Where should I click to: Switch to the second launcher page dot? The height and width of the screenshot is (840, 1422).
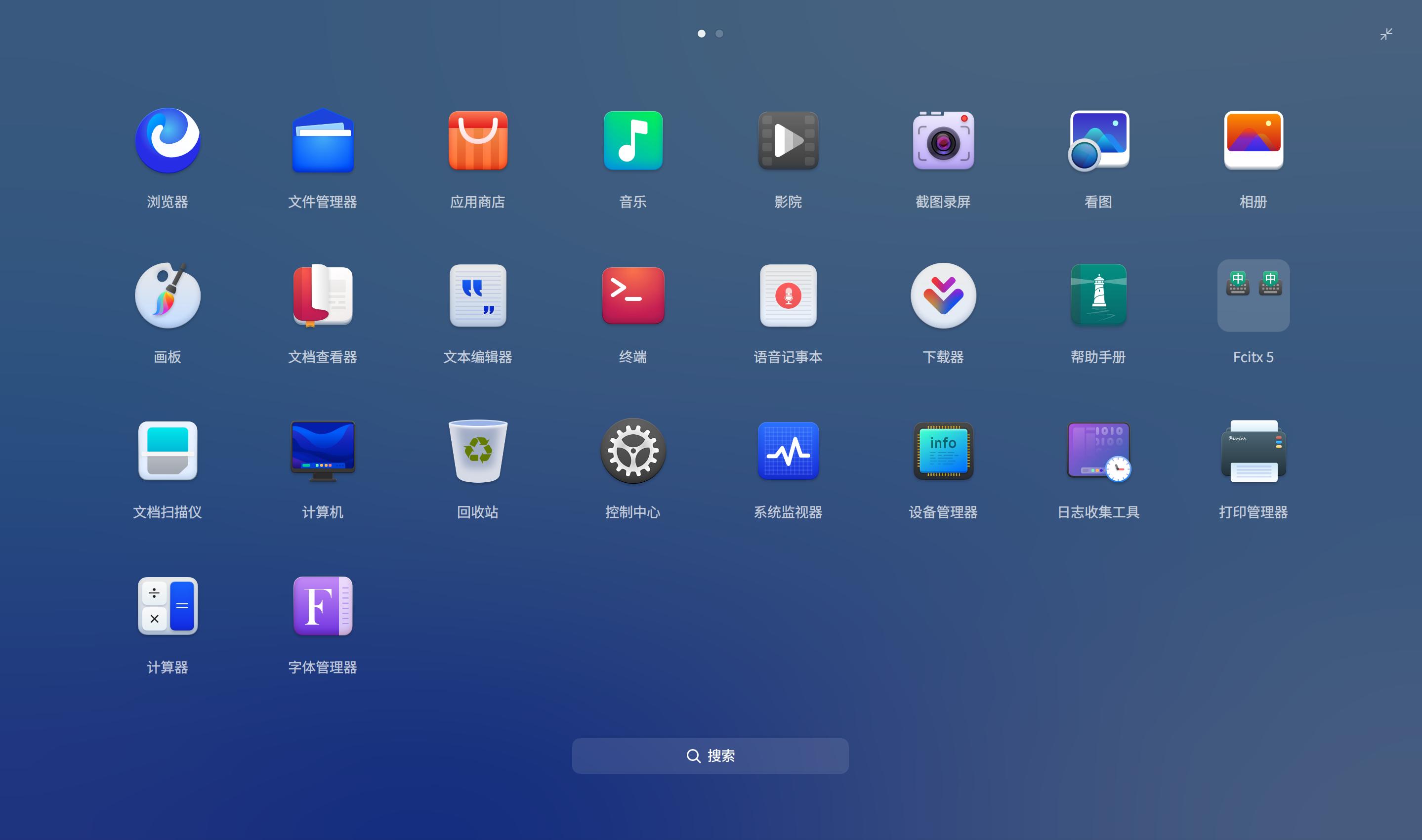pos(719,34)
